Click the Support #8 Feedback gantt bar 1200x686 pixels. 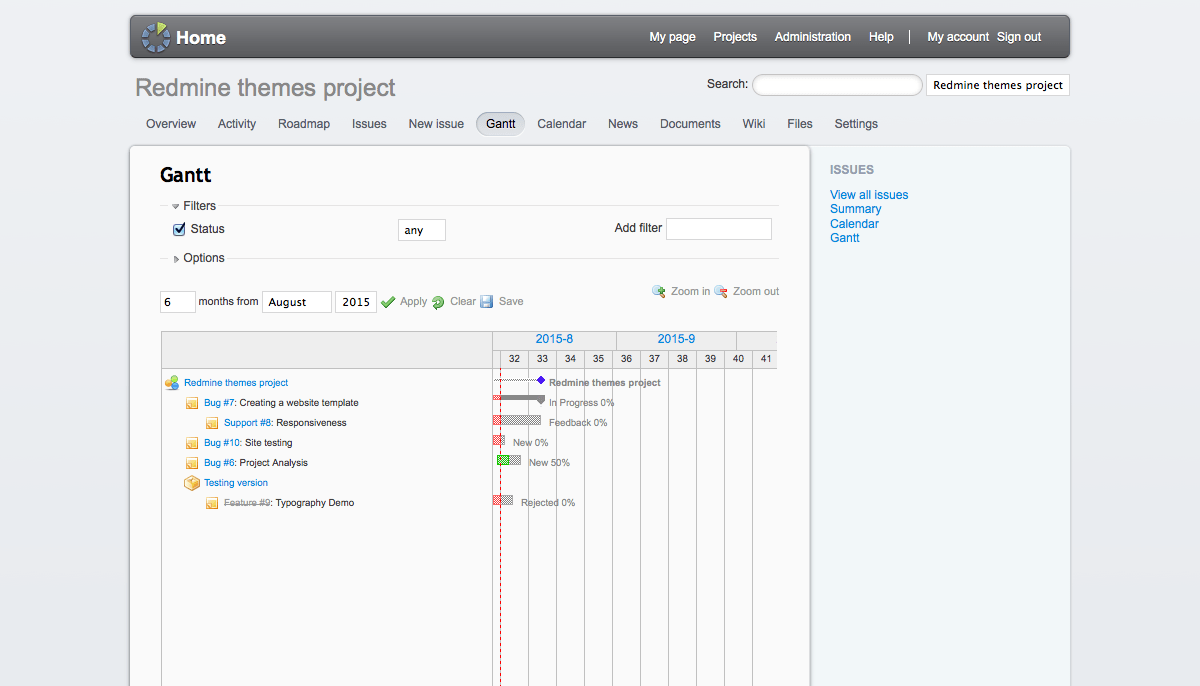(517, 420)
